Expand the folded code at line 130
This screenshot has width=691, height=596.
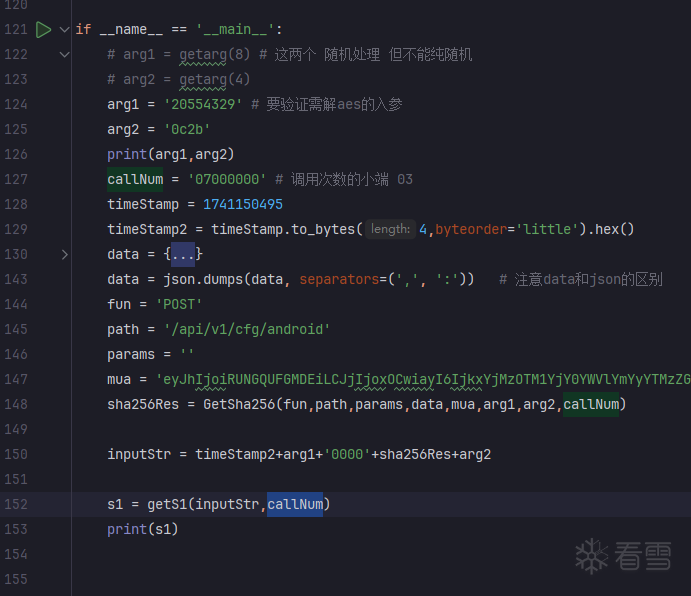pyautogui.click(x=64, y=254)
